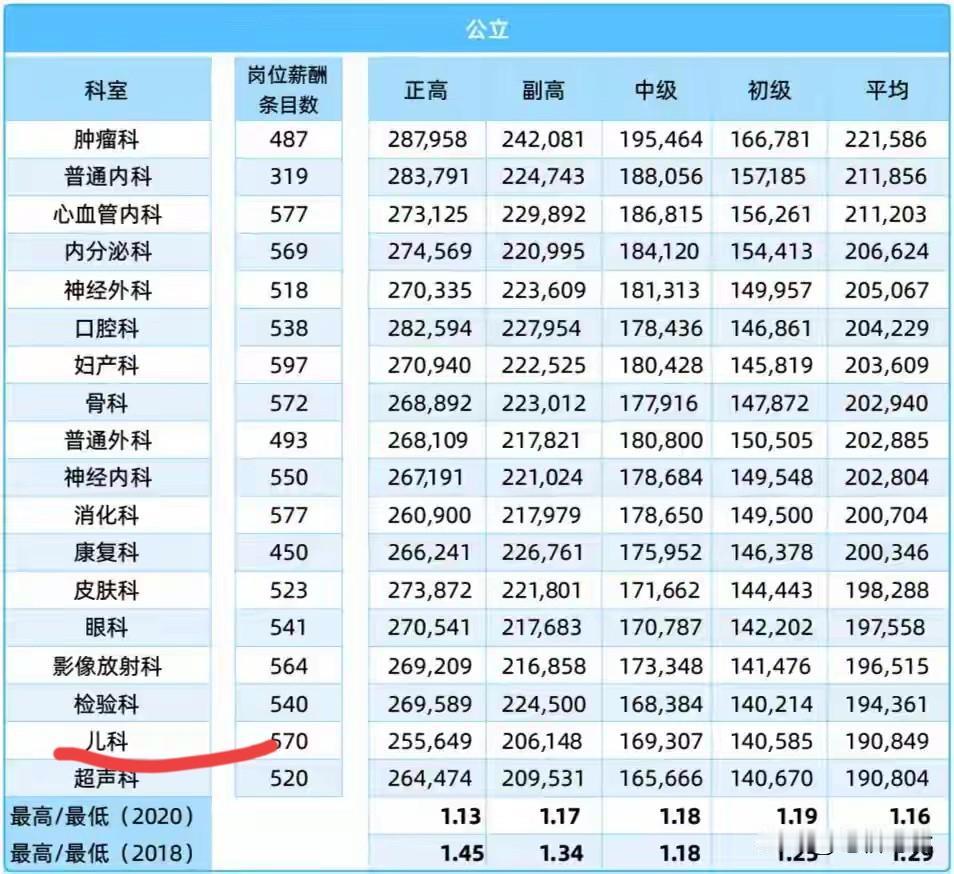Click the 岗位薪酬条目数 column header
Viewport: 954px width, 874px height.
pos(288,88)
